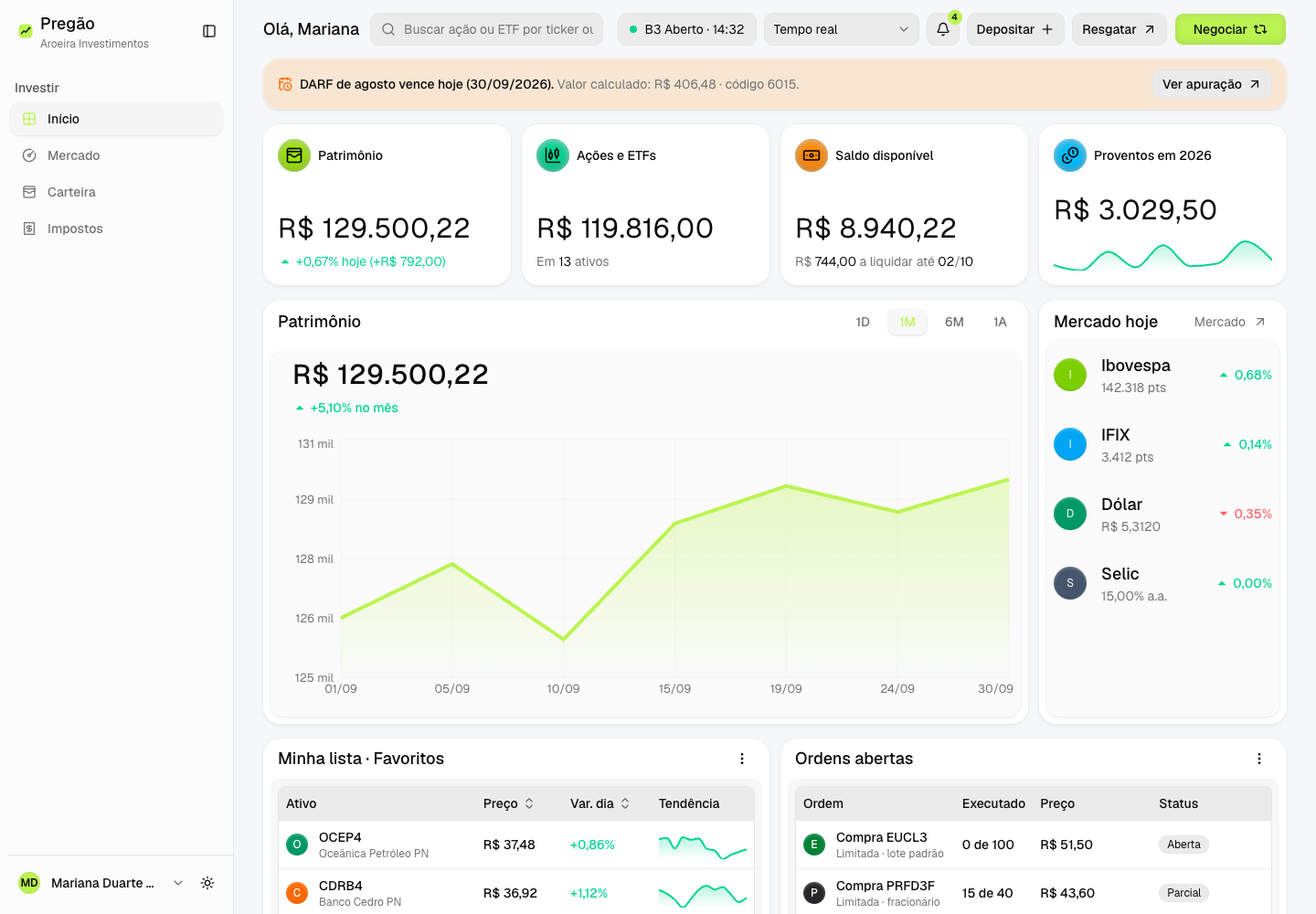Screen dimensions: 1316x914
Task: Click Proventos sparkline chart
Action: pyautogui.click(x=1162, y=255)
